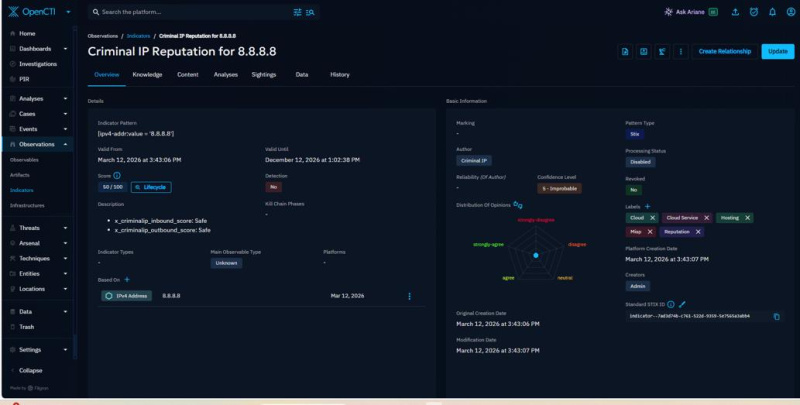Image resolution: width=800 pixels, height=405 pixels.
Task: Switch to the Analyses tab
Action: point(226,75)
